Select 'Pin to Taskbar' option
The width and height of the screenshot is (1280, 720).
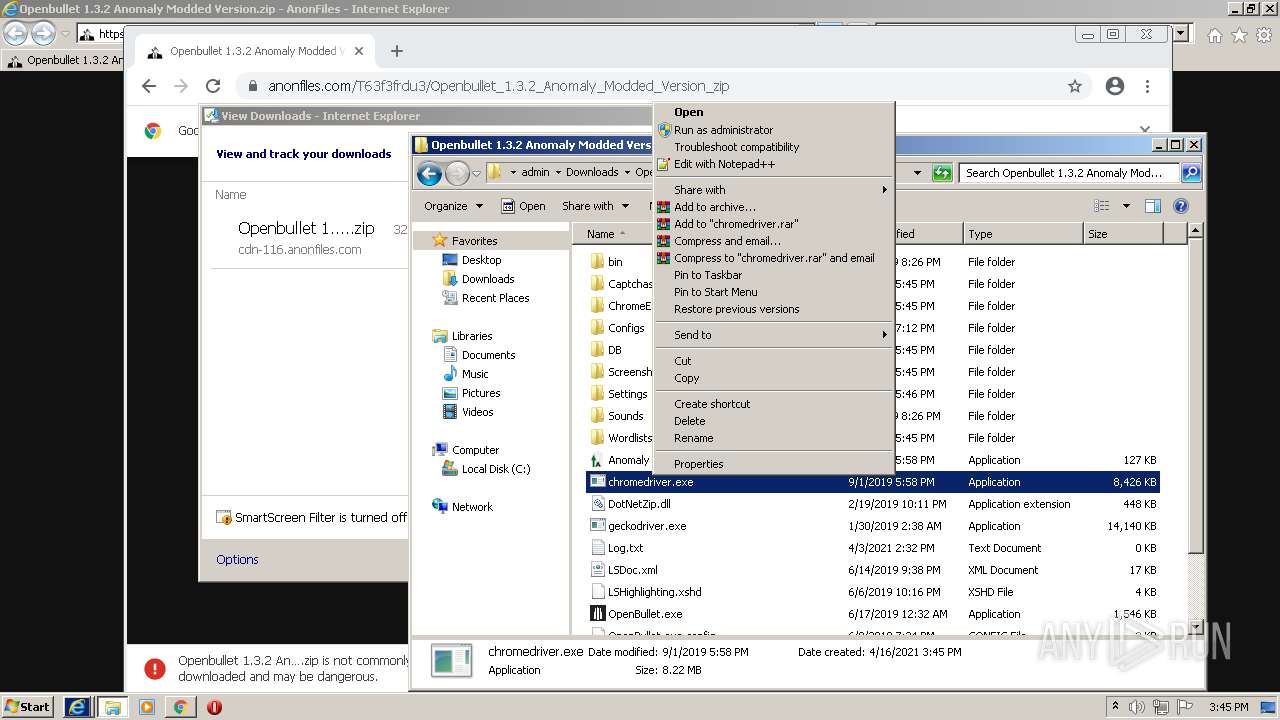773,275
